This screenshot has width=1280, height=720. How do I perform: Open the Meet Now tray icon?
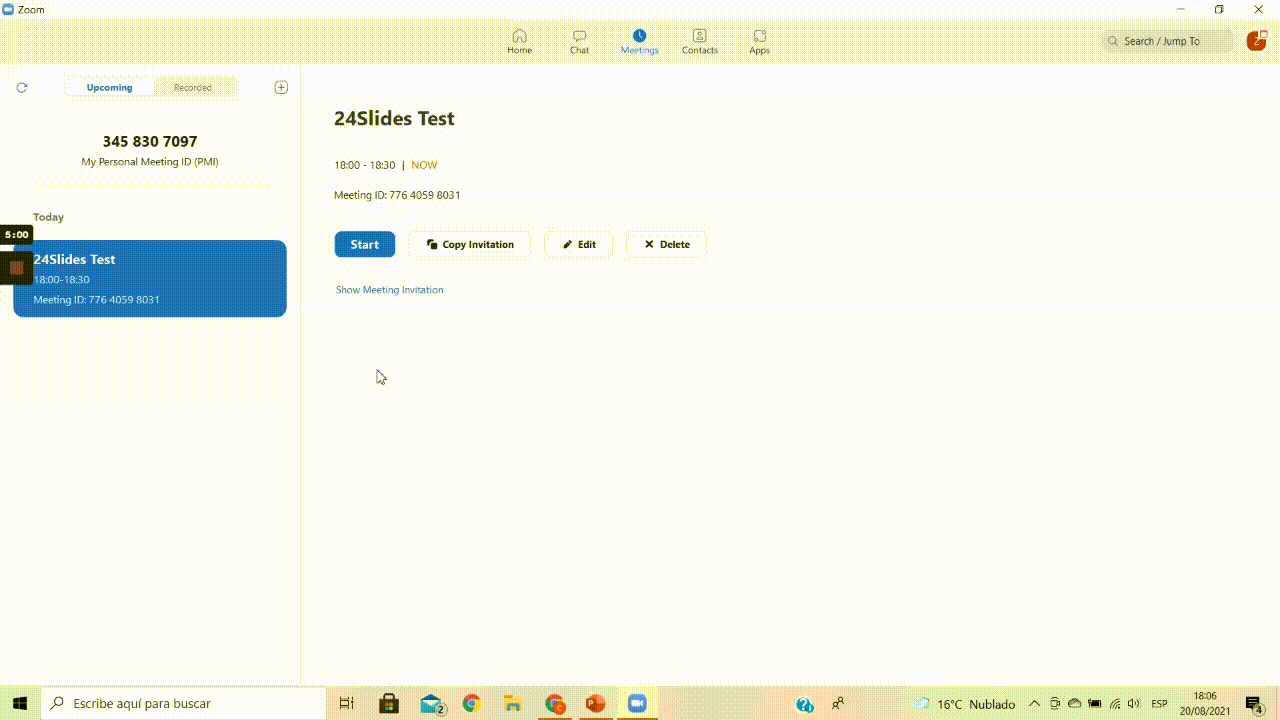pos(1054,704)
